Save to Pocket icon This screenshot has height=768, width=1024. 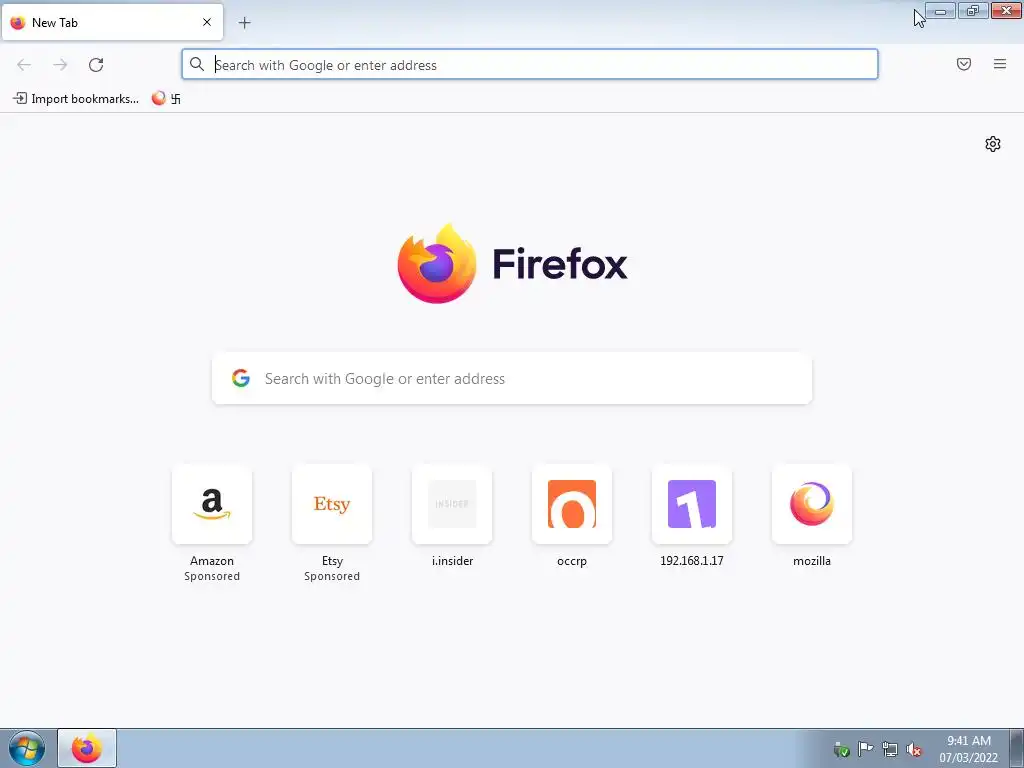click(964, 64)
